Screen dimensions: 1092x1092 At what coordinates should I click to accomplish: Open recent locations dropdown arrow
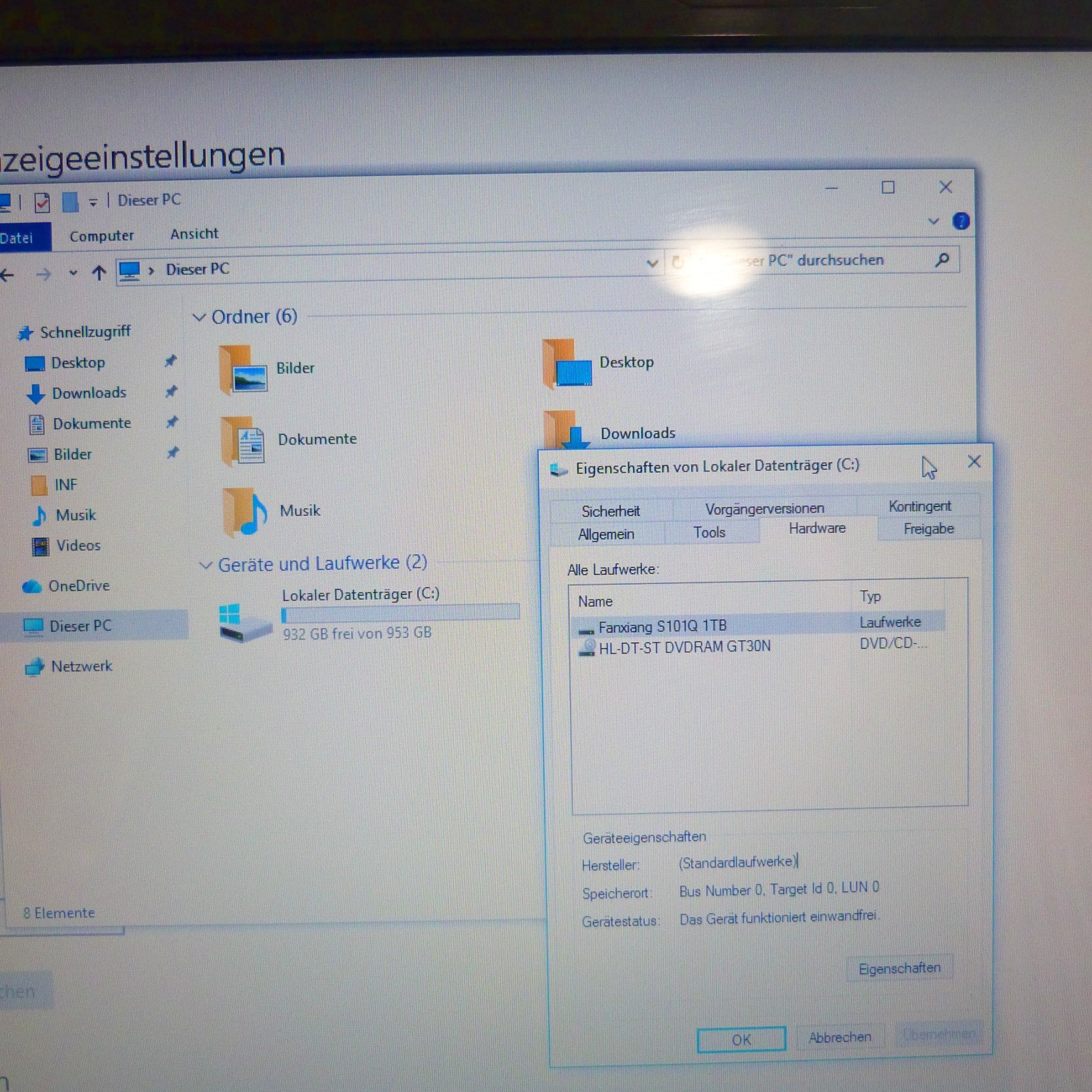coord(73,274)
